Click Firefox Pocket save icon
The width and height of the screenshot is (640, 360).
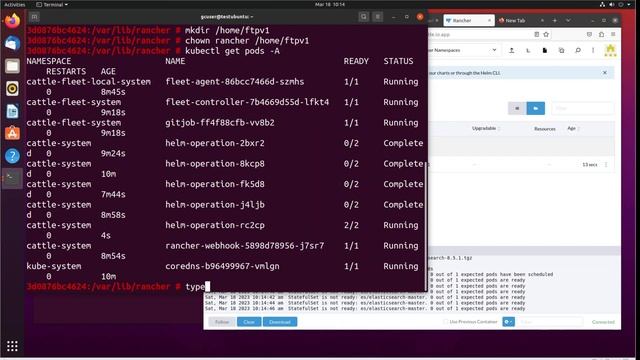click(x=589, y=35)
